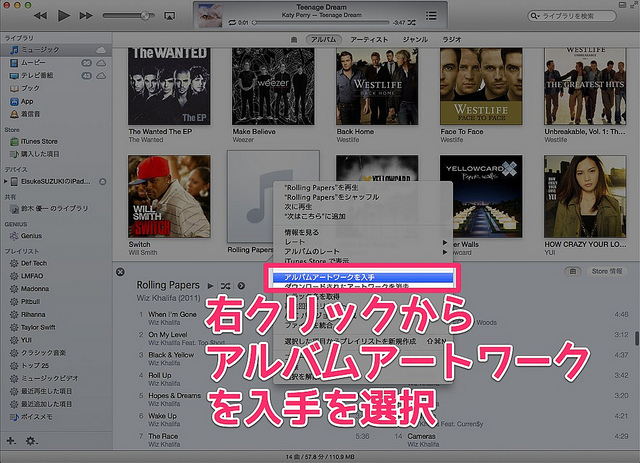Switch to the ジャンル tab
Image resolution: width=640 pixels, height=463 pixels.
[x=415, y=40]
